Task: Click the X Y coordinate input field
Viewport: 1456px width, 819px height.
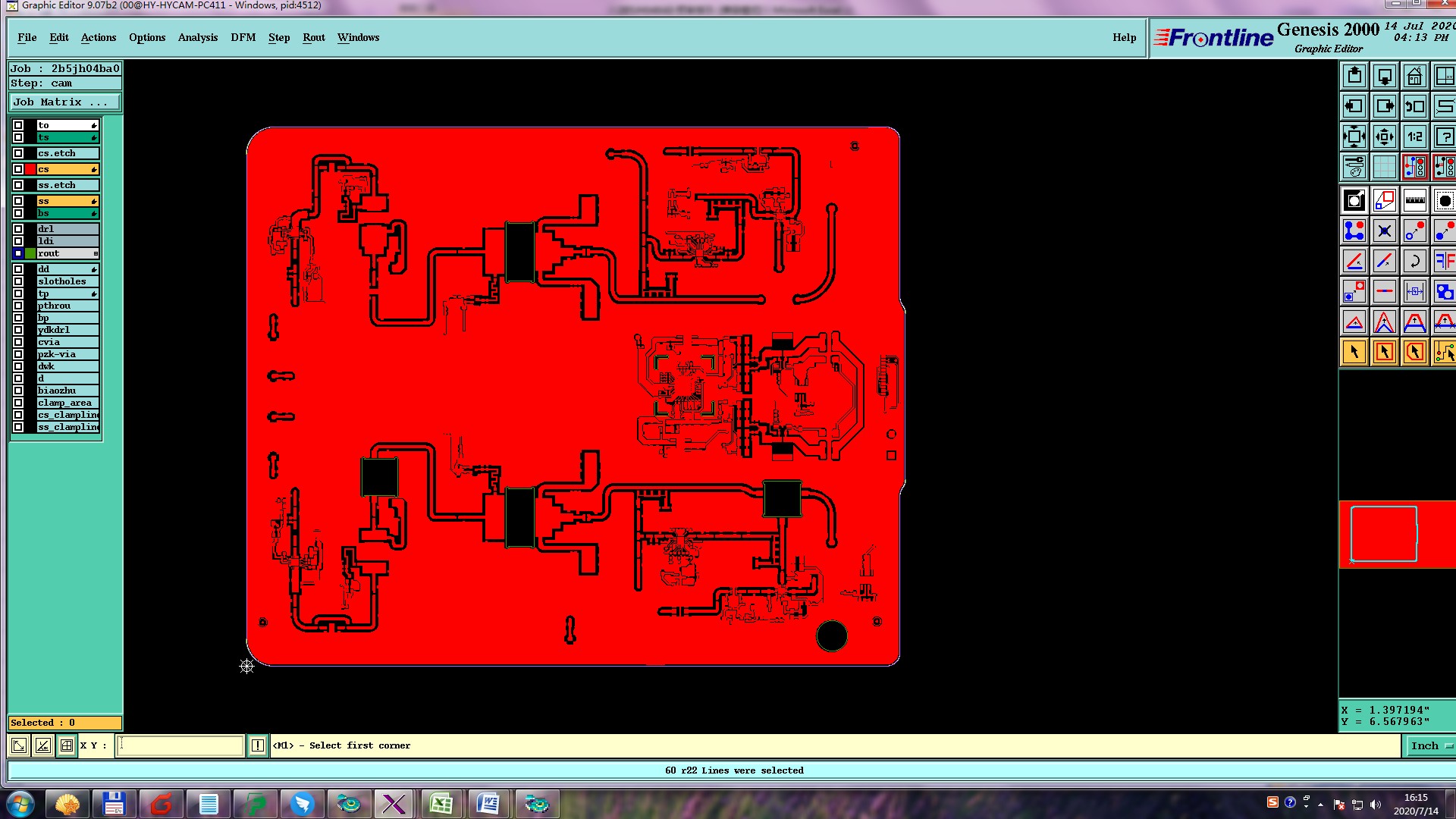Action: tap(180, 745)
